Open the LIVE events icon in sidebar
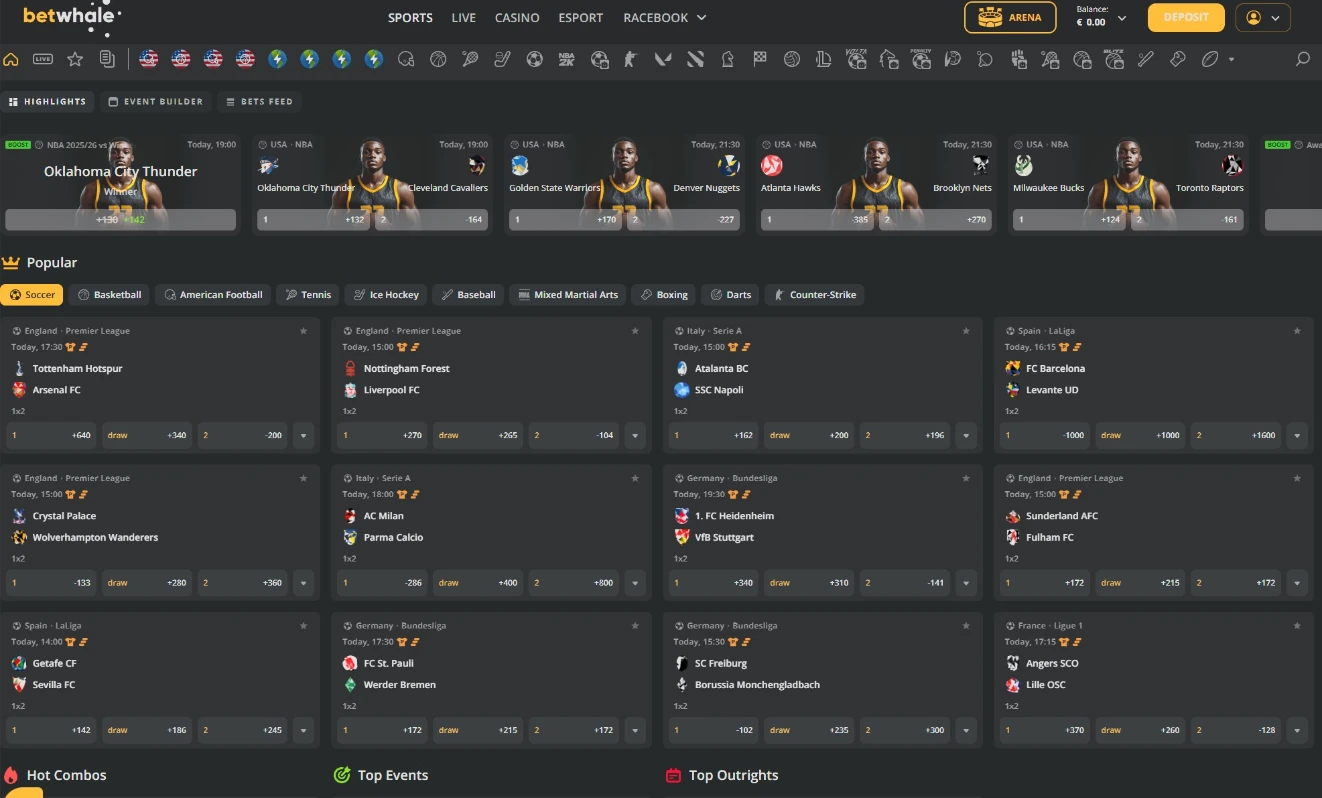This screenshot has width=1322, height=798. (42, 60)
